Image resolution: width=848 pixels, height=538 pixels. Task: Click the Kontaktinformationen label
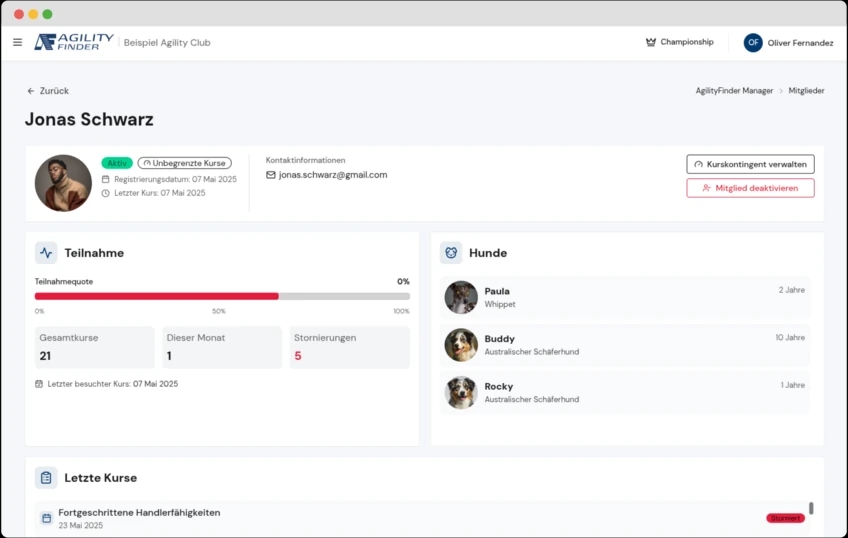click(306, 160)
